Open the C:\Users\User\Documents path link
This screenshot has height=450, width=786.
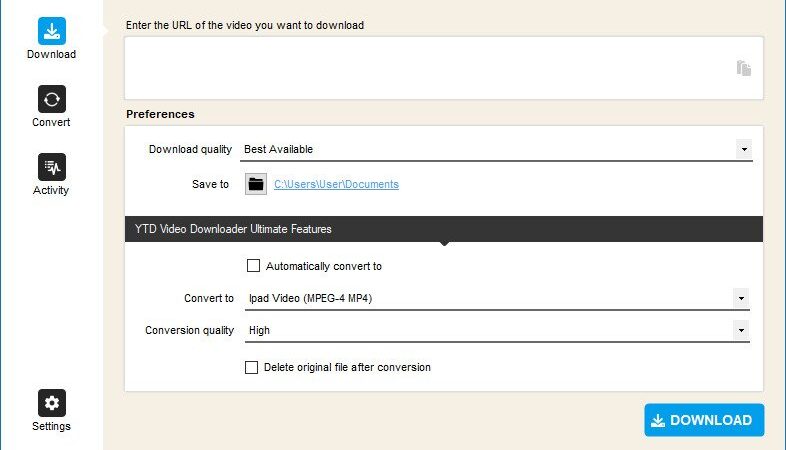click(336, 184)
